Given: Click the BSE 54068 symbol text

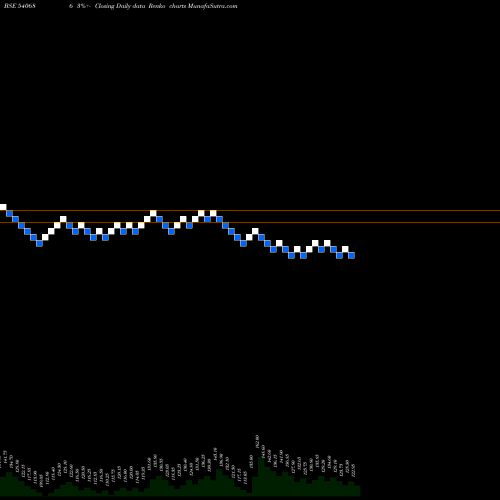Looking at the screenshot, I should (x=20, y=6).
